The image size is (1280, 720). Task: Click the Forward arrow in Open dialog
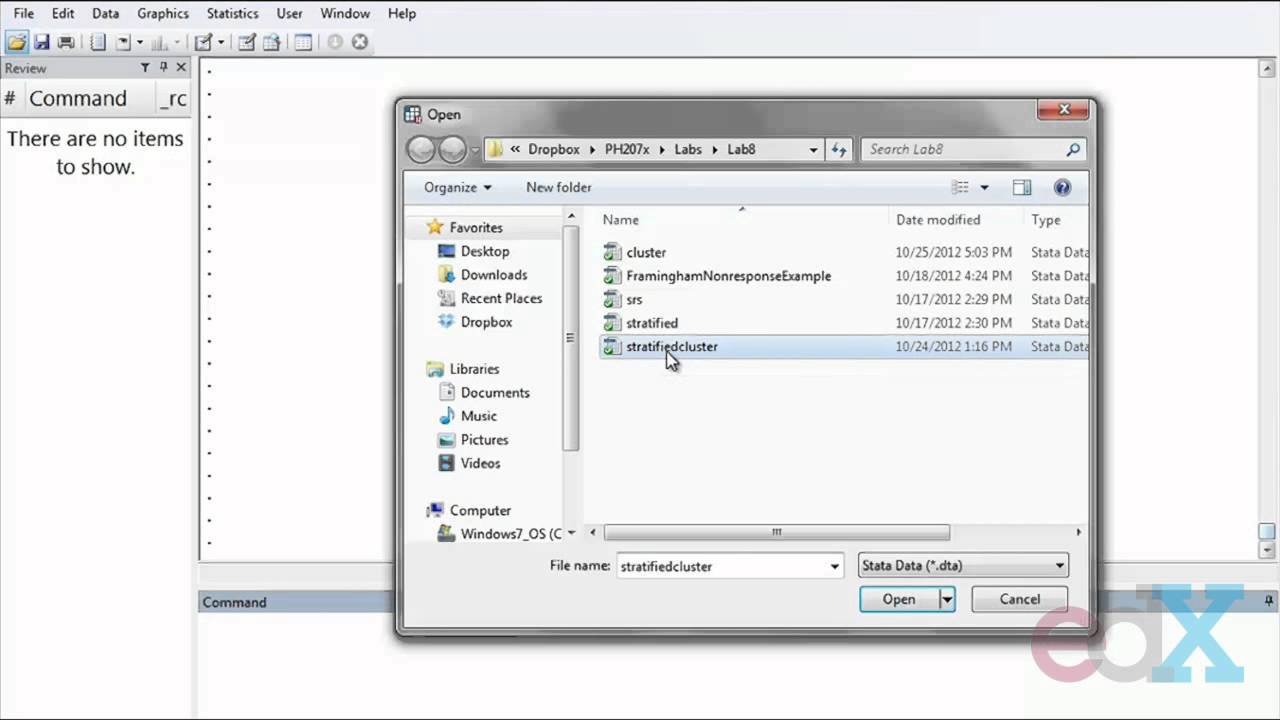point(453,149)
